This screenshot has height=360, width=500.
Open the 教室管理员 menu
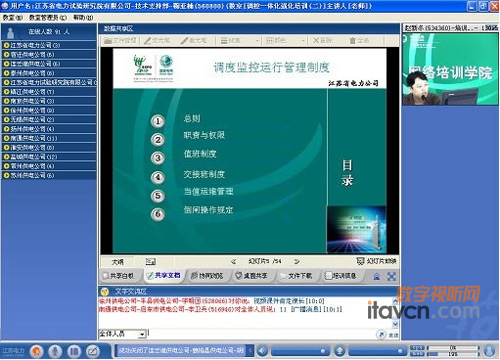(48, 17)
